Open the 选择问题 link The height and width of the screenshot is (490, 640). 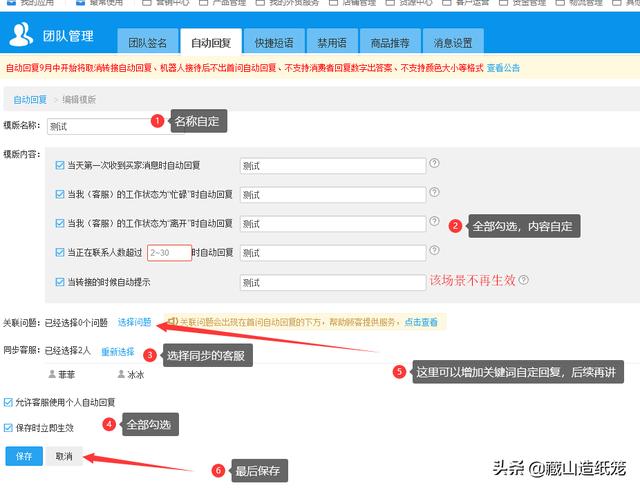pyautogui.click(x=134, y=322)
